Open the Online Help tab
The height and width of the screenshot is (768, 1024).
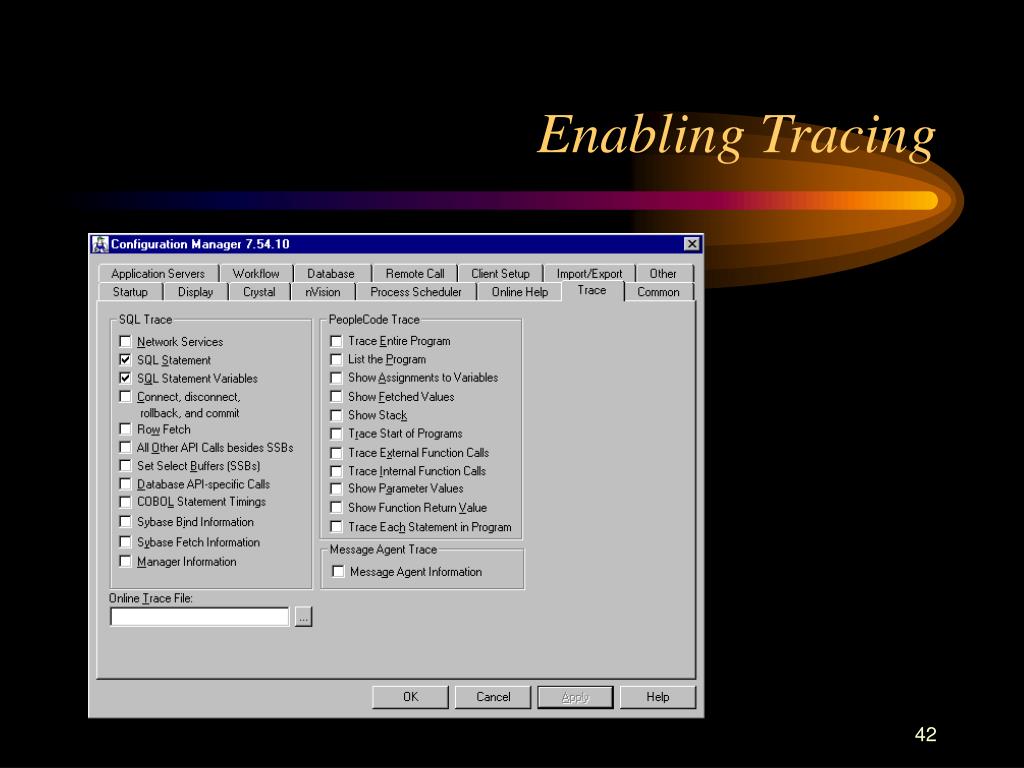(520, 292)
